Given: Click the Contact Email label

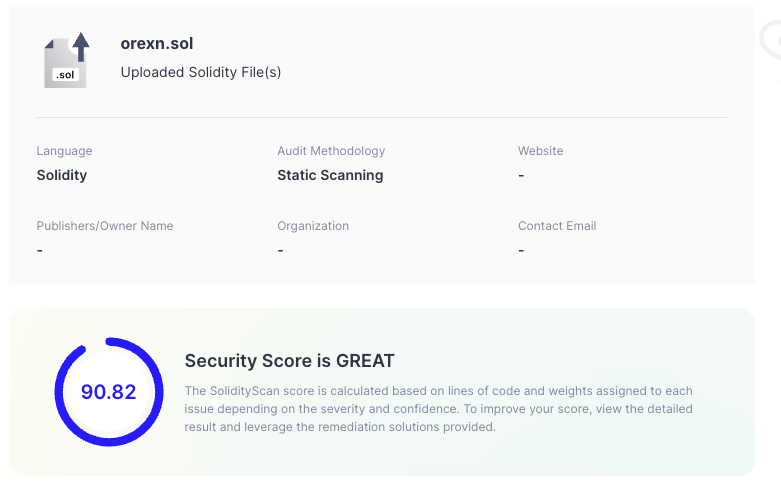Looking at the screenshot, I should pyautogui.click(x=557, y=226).
